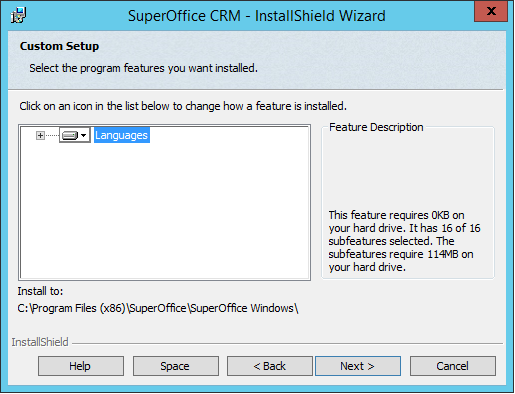This screenshot has height=394, width=515.
Task: Click the subfeatures require 114MB description text
Action: [401, 254]
